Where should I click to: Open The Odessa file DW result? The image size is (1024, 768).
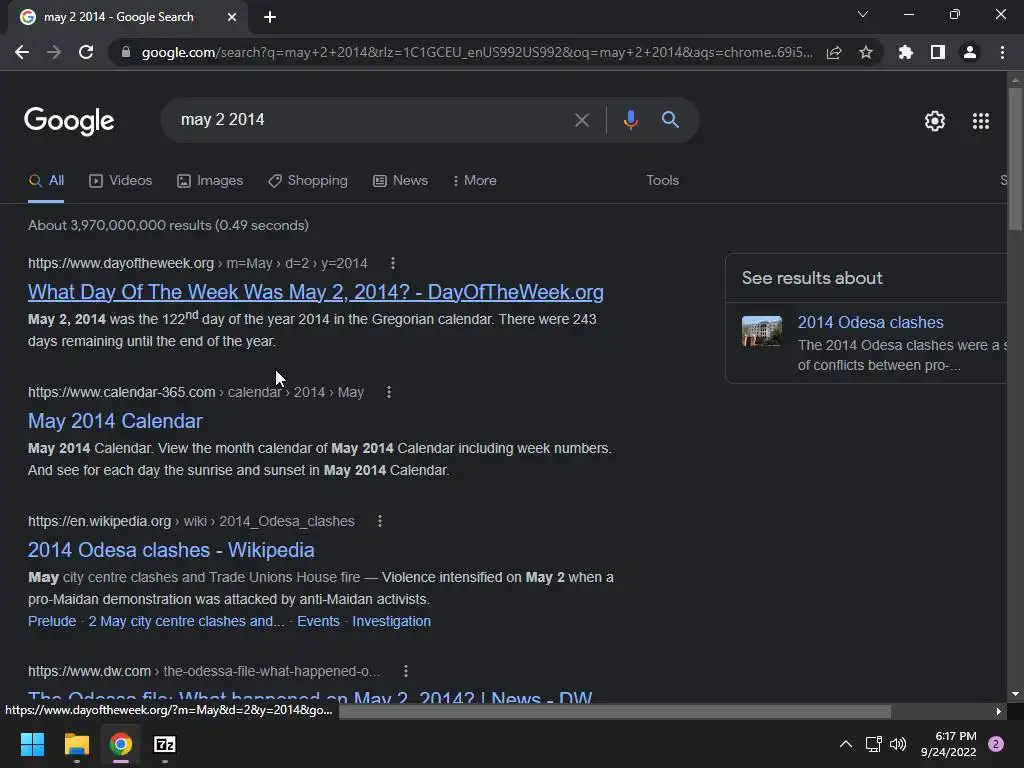310,696
